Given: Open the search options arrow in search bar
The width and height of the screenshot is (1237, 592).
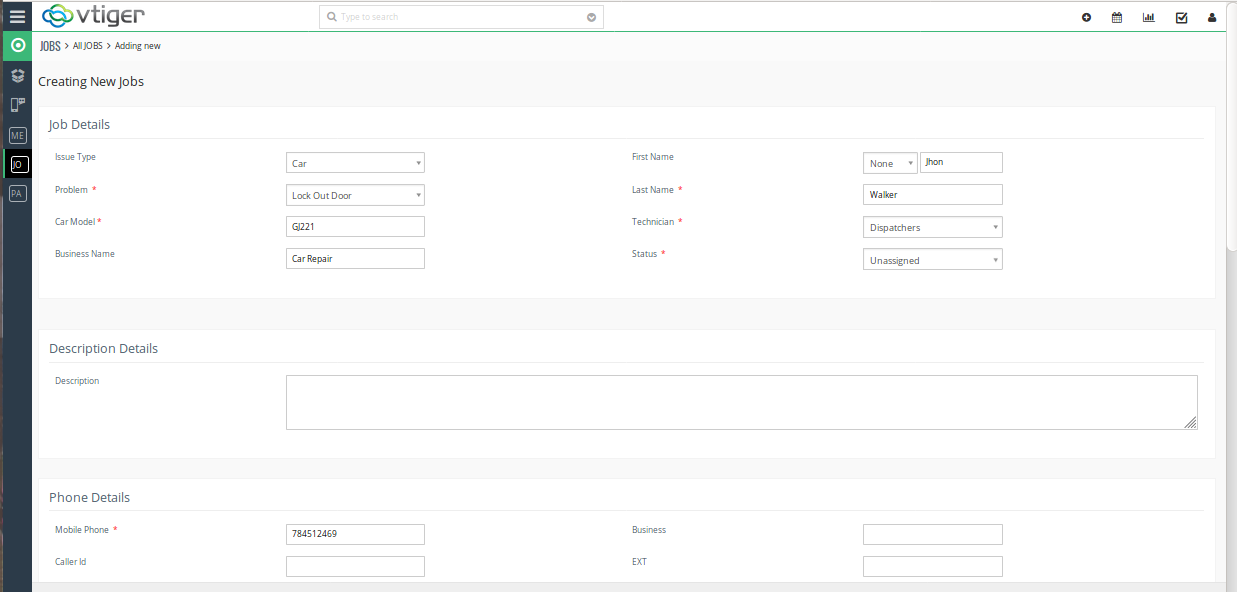Looking at the screenshot, I should (591, 17).
